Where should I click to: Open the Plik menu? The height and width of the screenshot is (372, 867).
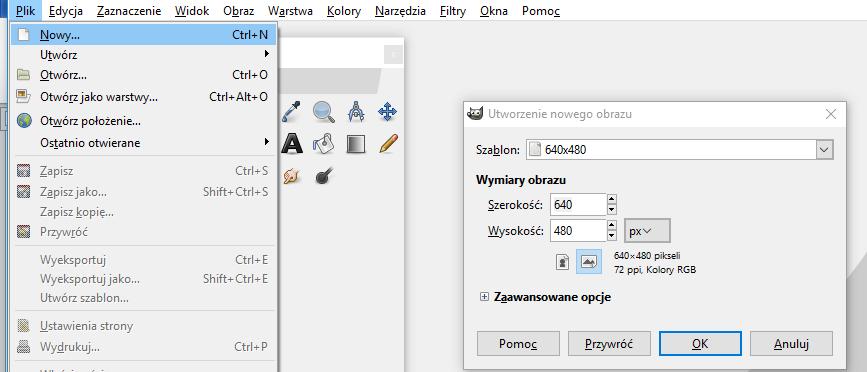[x=25, y=11]
